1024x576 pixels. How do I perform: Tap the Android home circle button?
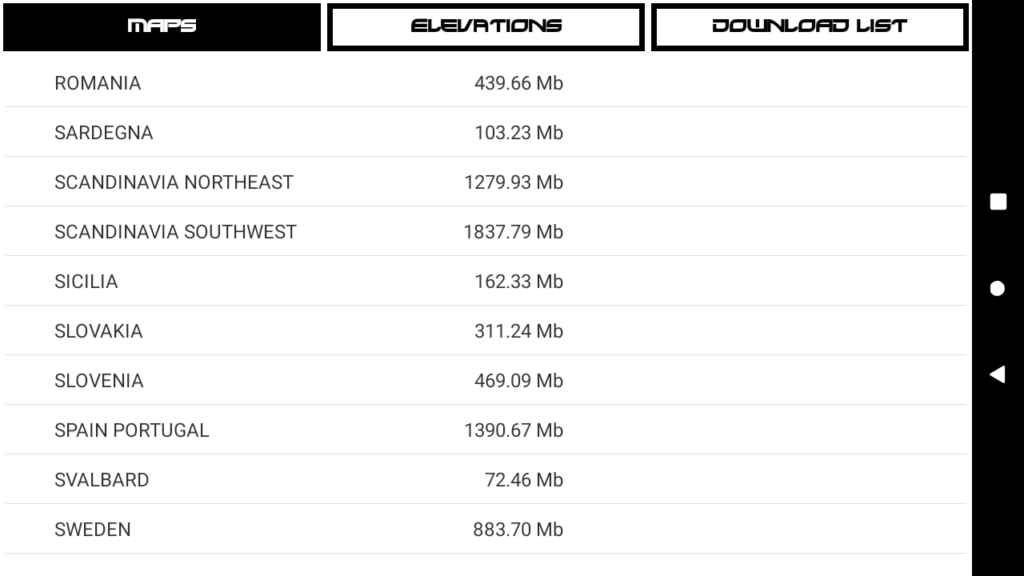997,288
